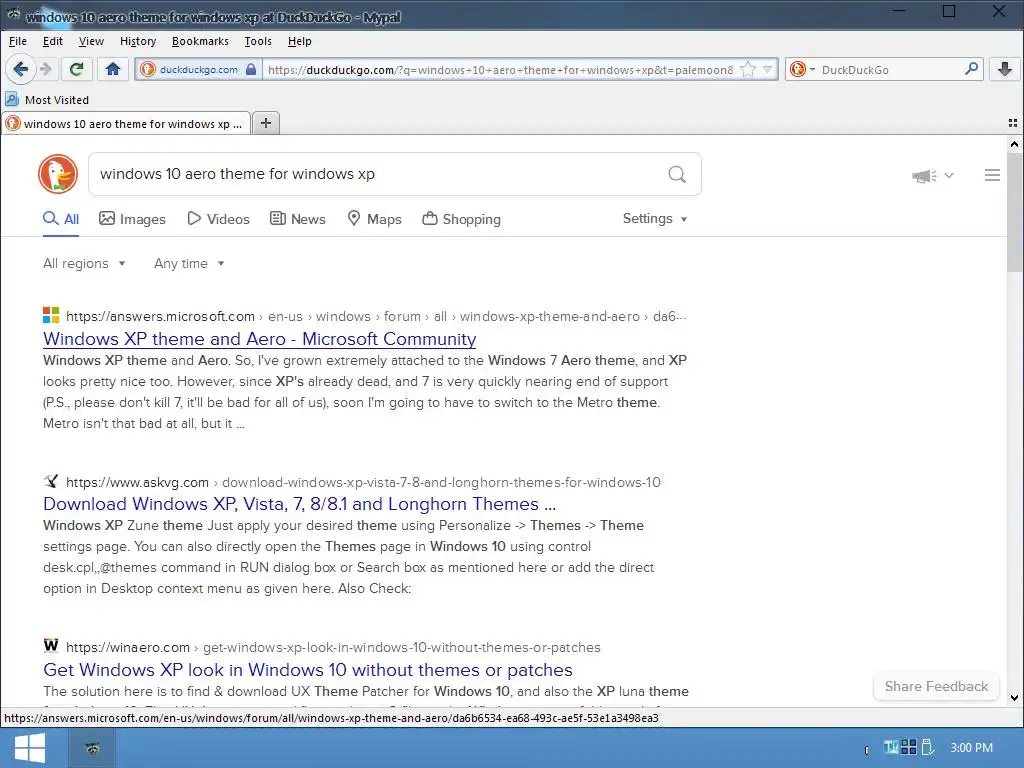The width and height of the screenshot is (1024, 768).
Task: Click the scrollbar down arrow
Action: (x=1014, y=697)
